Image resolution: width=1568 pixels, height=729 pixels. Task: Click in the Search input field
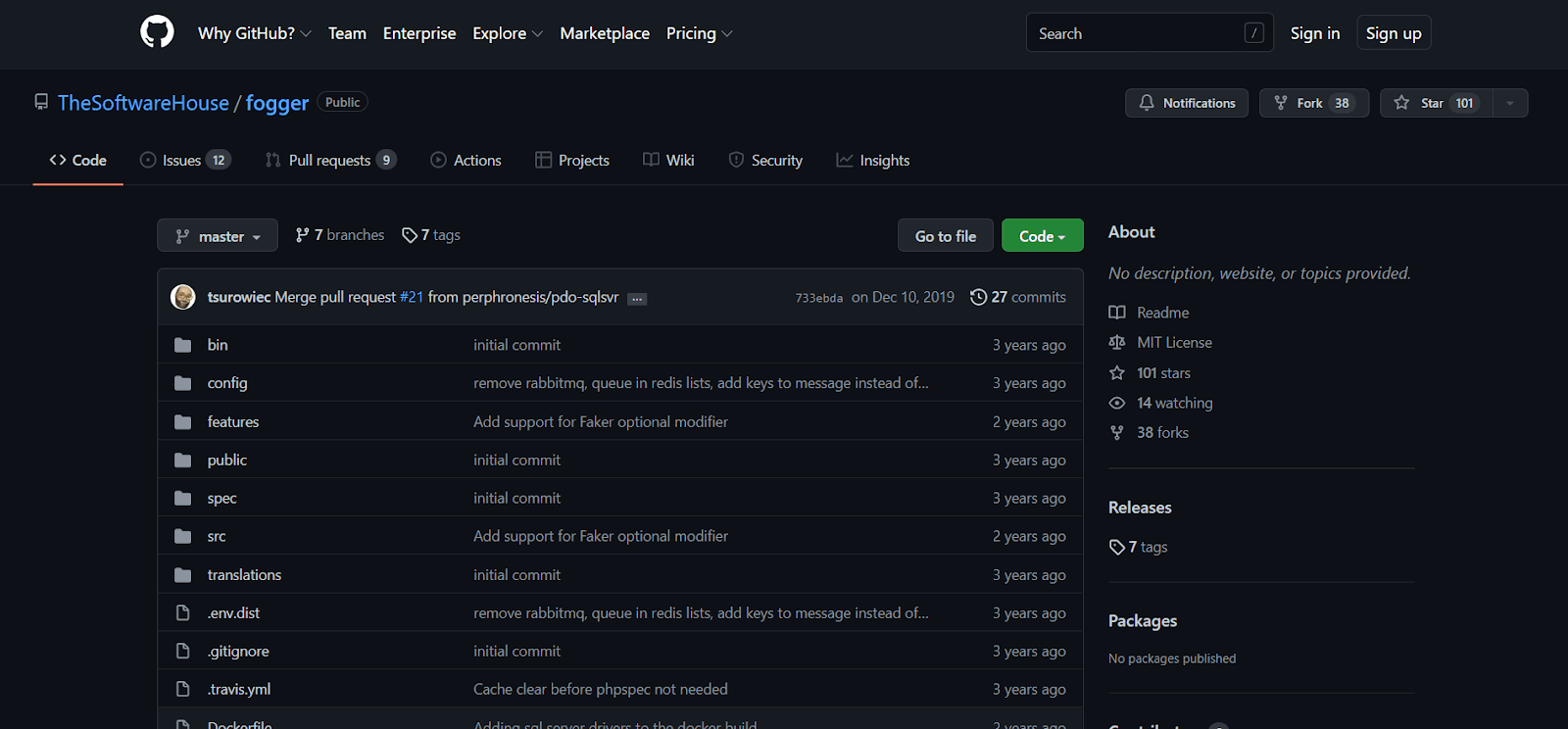[x=1150, y=32]
